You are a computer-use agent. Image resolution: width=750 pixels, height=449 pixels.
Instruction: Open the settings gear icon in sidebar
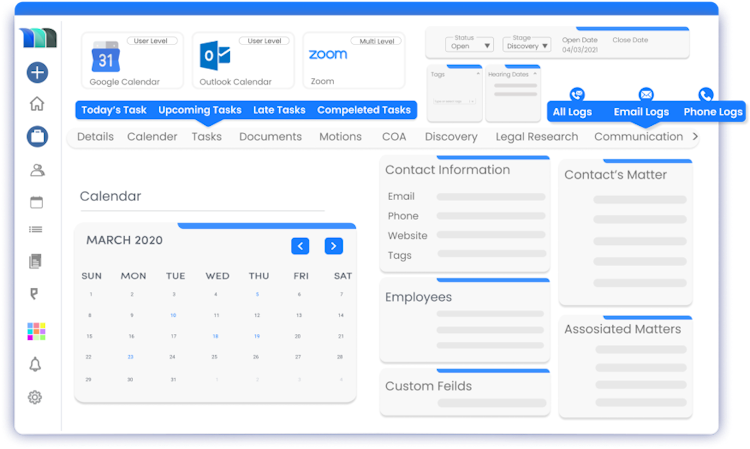pyautogui.click(x=34, y=397)
